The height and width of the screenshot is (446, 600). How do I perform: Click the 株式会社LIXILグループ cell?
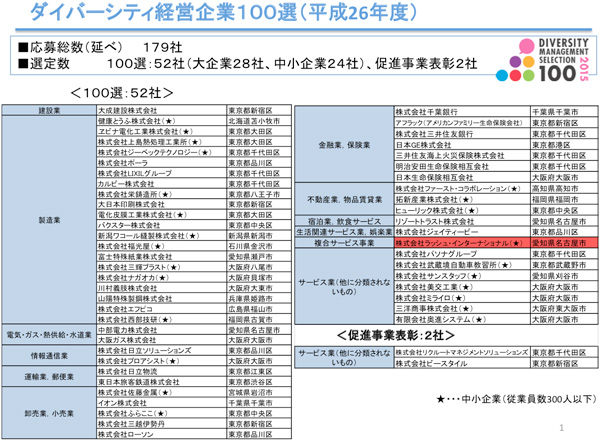(x=161, y=173)
